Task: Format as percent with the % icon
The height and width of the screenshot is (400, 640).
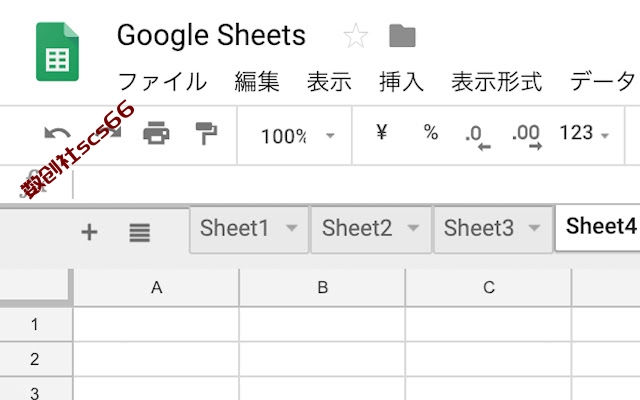Action: pyautogui.click(x=431, y=132)
